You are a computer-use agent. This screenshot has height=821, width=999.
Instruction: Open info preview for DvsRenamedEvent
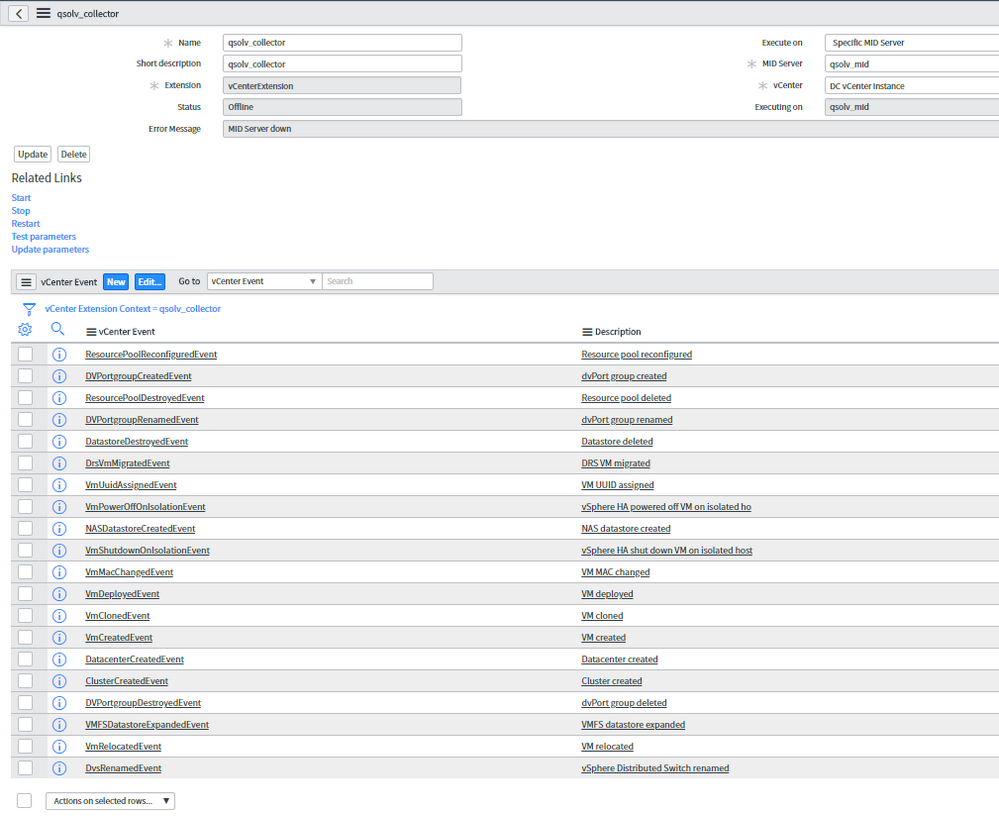pyautogui.click(x=59, y=768)
